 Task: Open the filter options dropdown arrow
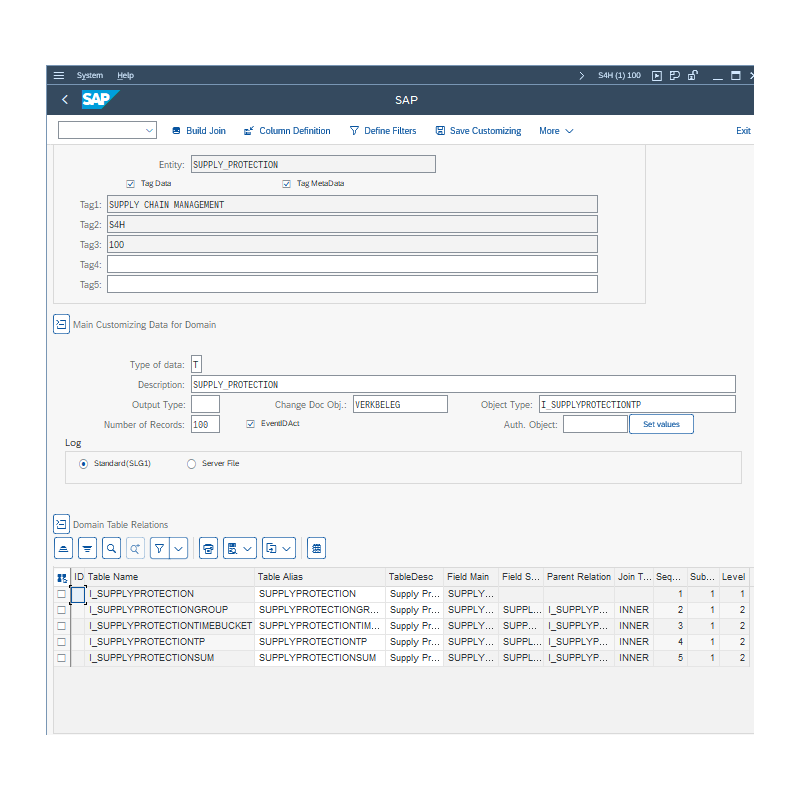click(x=179, y=548)
